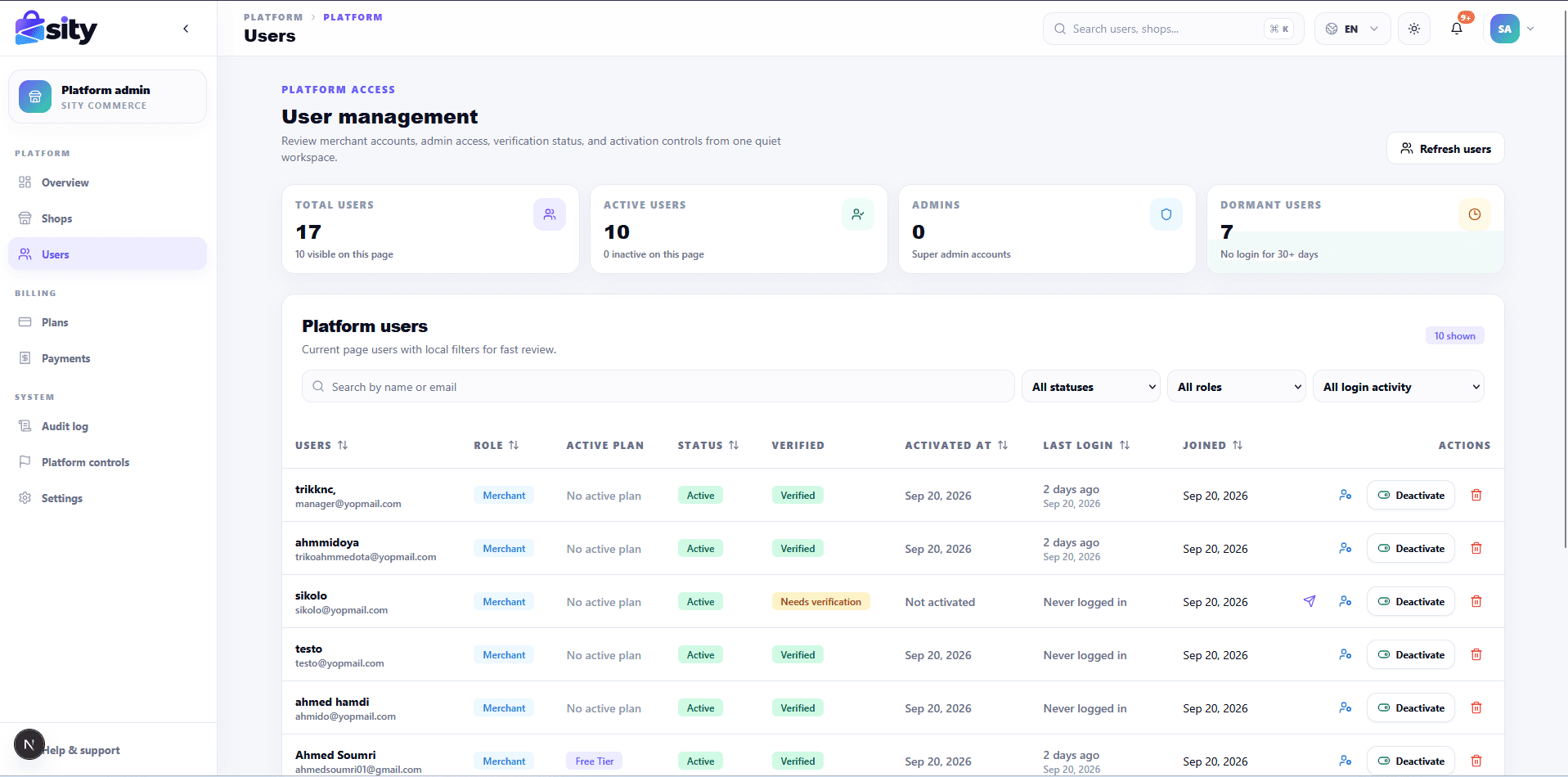Click user role icon for Ahmed Soumri
The width and height of the screenshot is (1568, 777).
tap(1346, 761)
